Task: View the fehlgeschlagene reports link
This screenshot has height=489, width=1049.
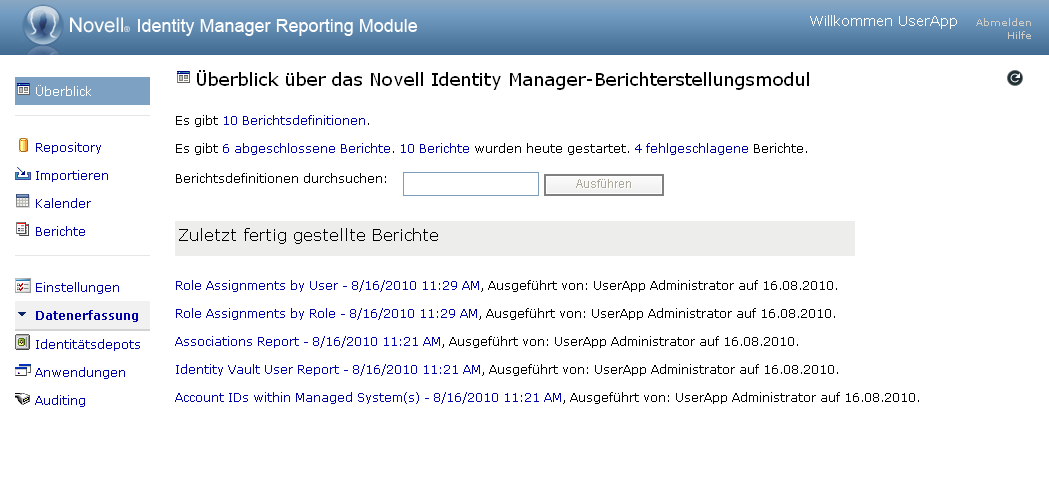Action: click(696, 149)
